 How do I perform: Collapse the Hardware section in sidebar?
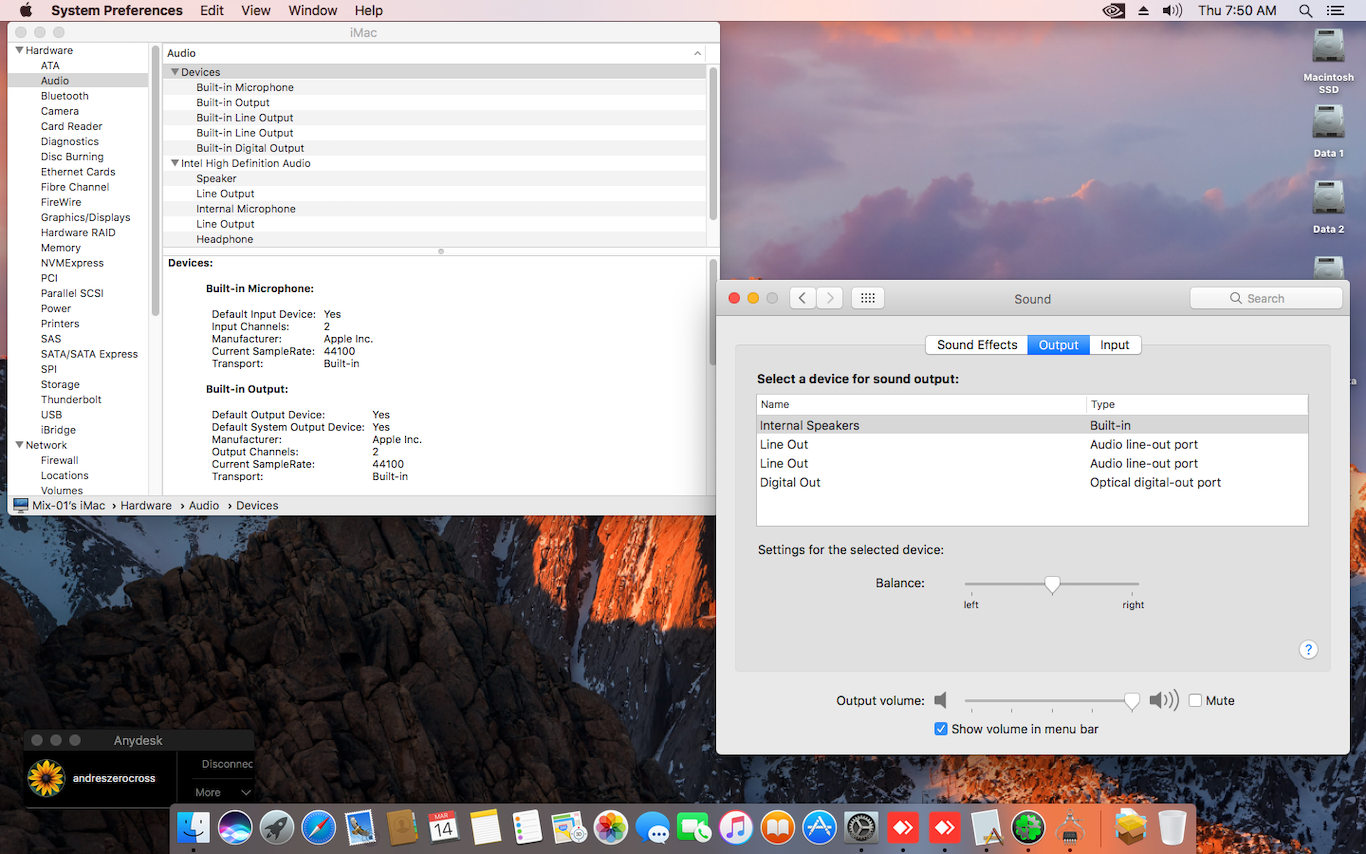click(19, 50)
